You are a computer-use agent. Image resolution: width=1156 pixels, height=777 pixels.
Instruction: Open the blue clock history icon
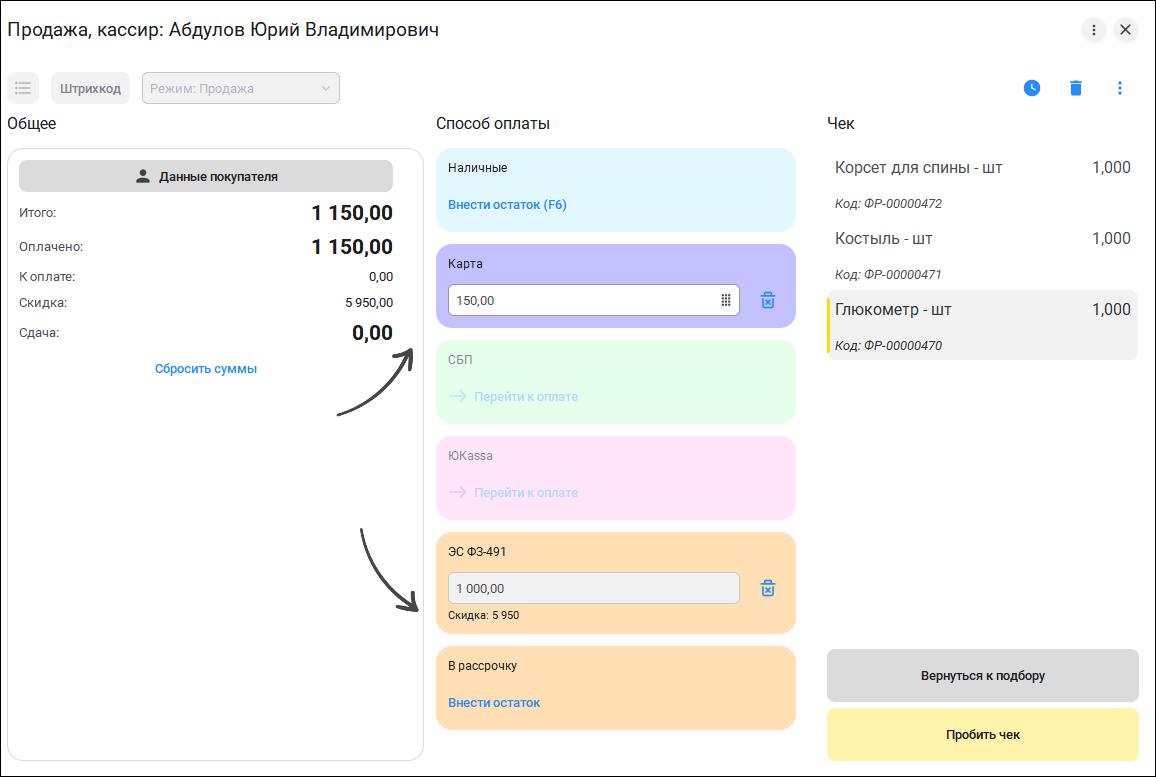coord(1031,88)
